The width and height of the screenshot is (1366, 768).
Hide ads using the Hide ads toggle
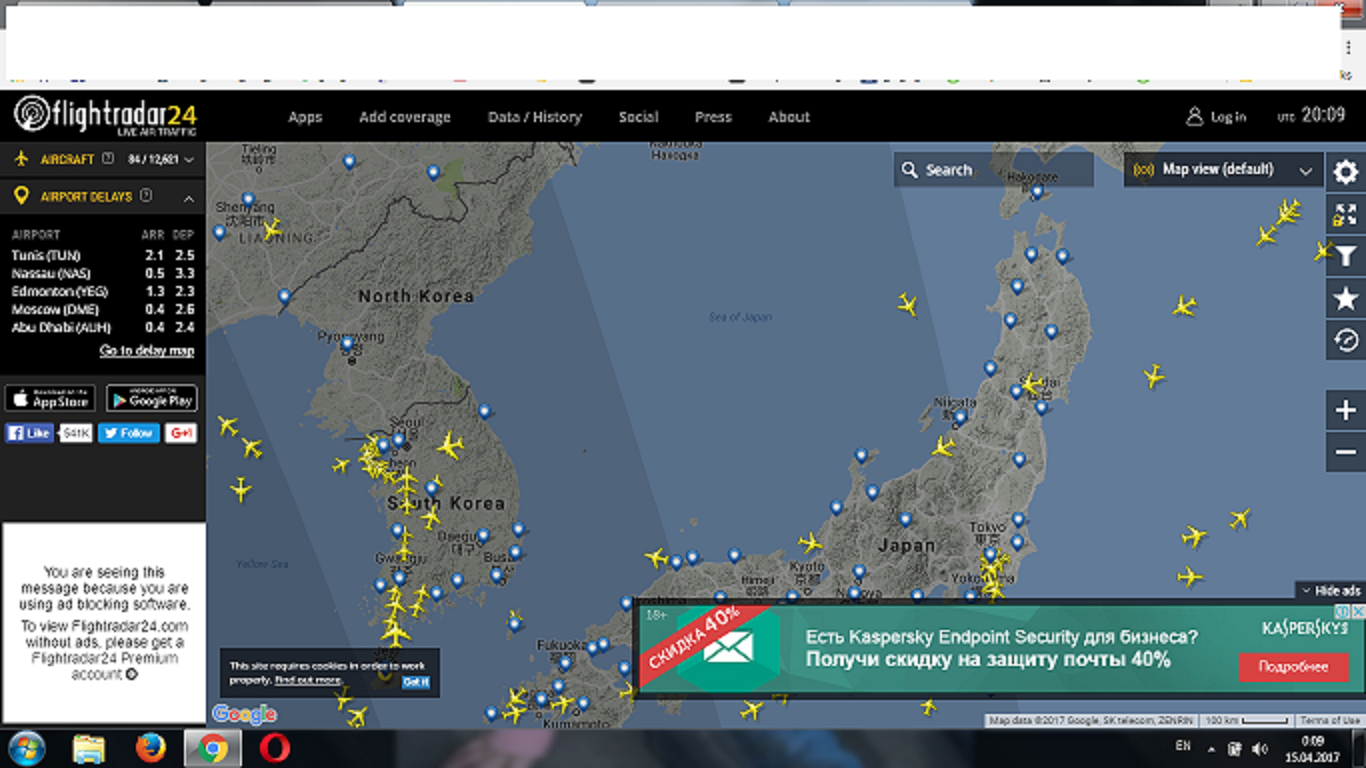point(1330,591)
